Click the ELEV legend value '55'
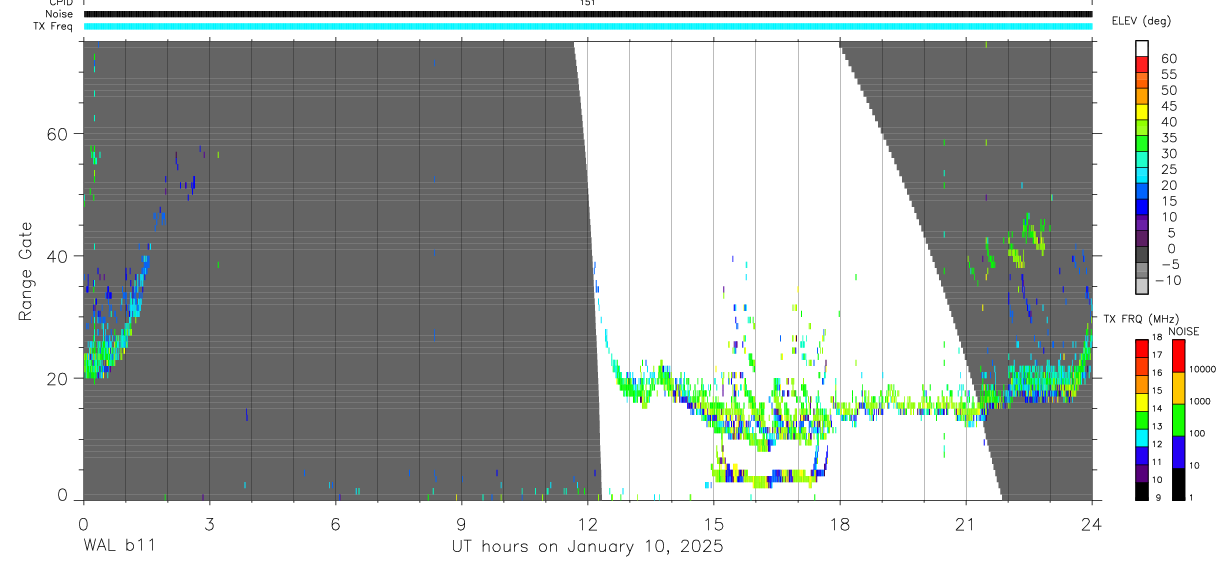Viewport: 1228px width, 567px height. pyautogui.click(x=1169, y=75)
